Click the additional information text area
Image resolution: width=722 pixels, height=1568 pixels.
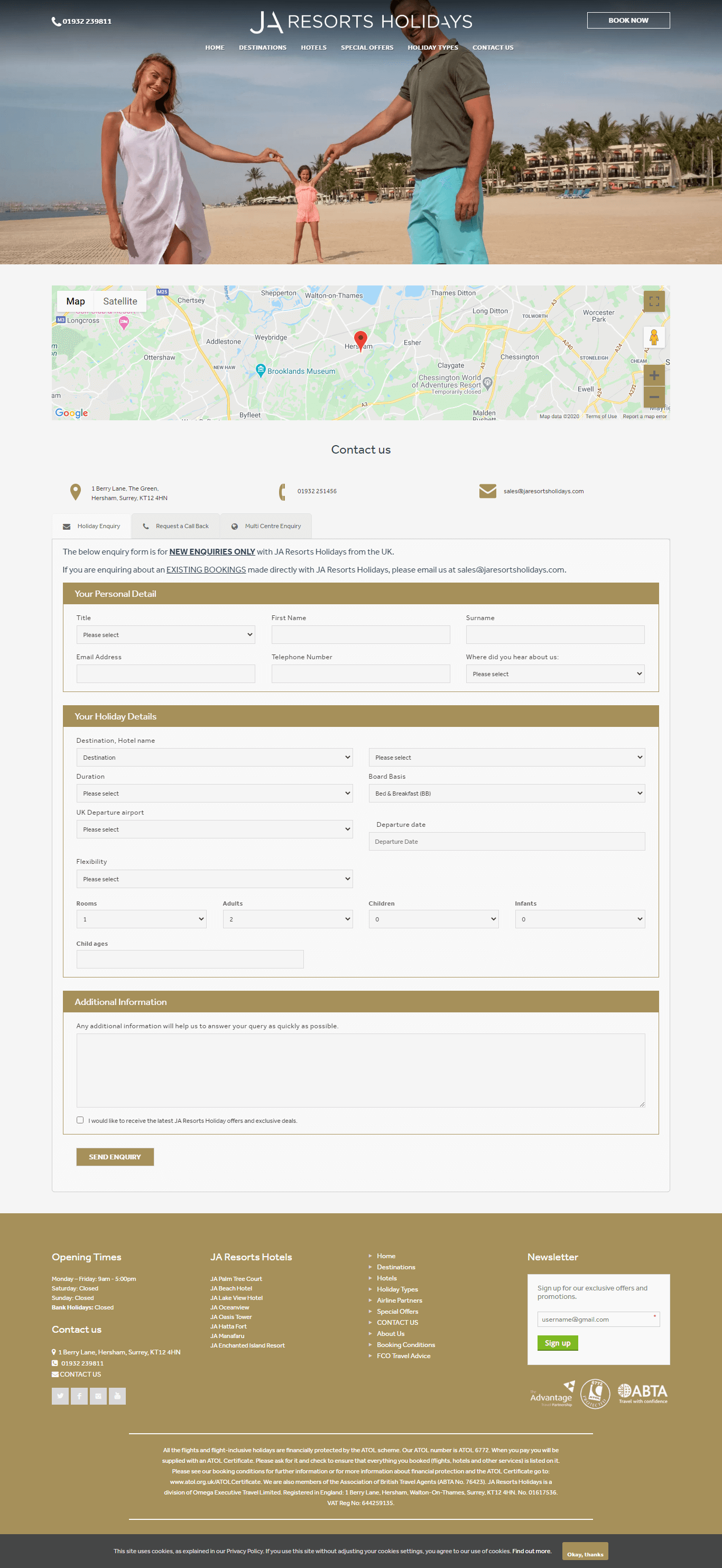(360, 1070)
